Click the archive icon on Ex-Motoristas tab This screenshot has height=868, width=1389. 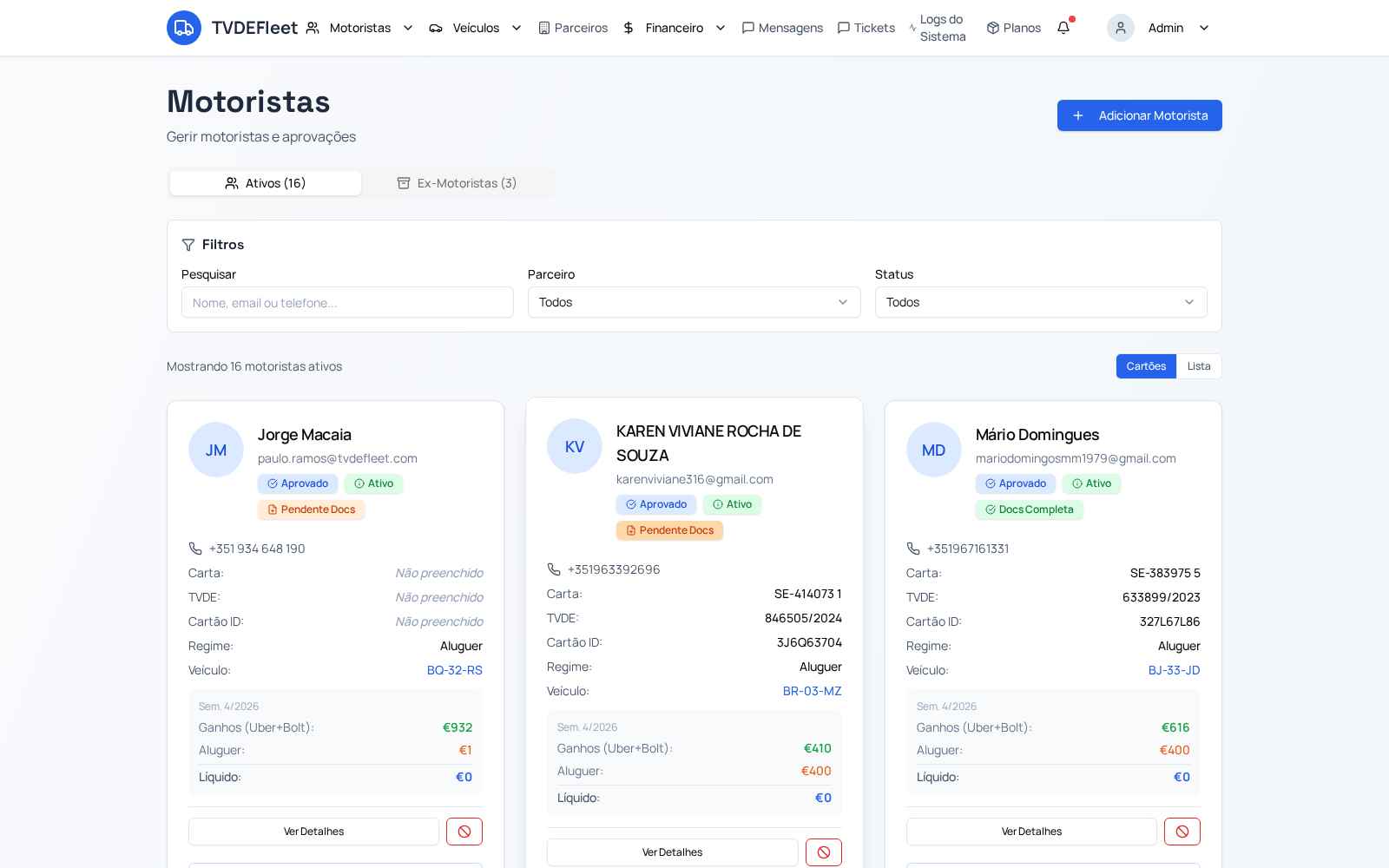pos(404,183)
